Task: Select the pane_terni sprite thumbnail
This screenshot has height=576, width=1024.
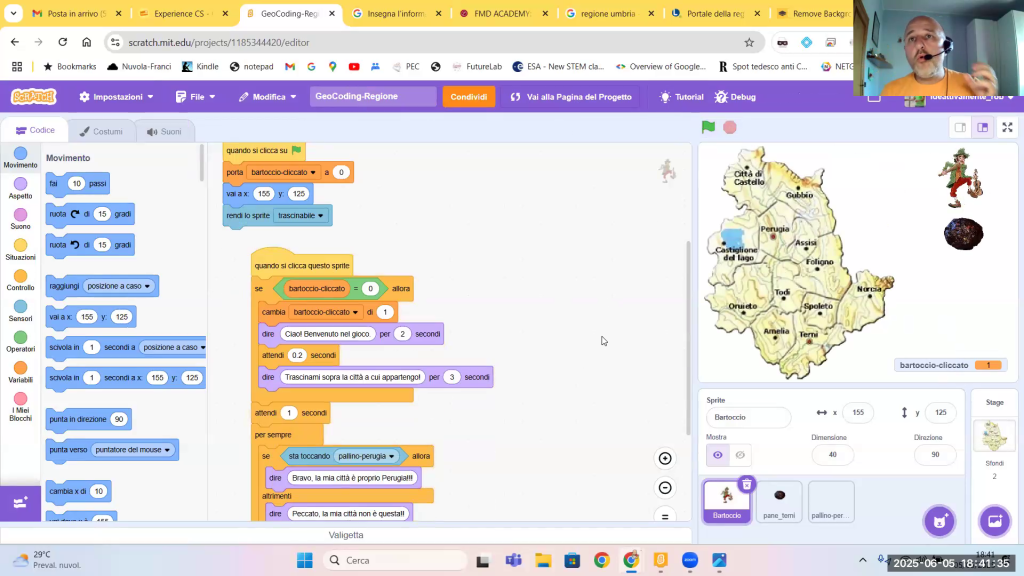Action: tap(779, 502)
